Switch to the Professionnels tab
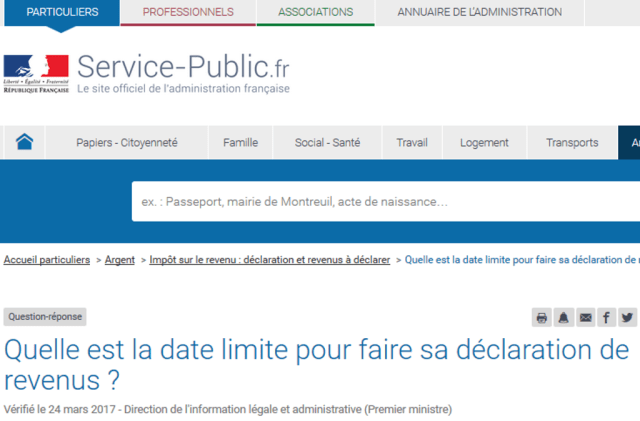Viewport: 640px width, 421px height. pyautogui.click(x=188, y=12)
